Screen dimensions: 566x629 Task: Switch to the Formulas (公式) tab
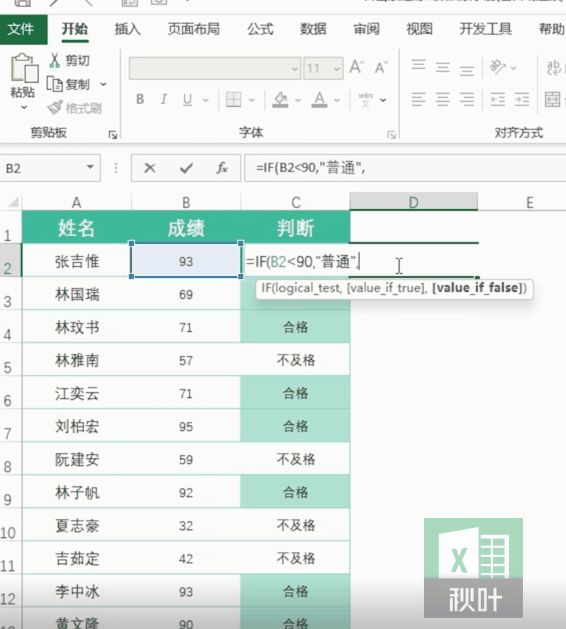coord(260,29)
